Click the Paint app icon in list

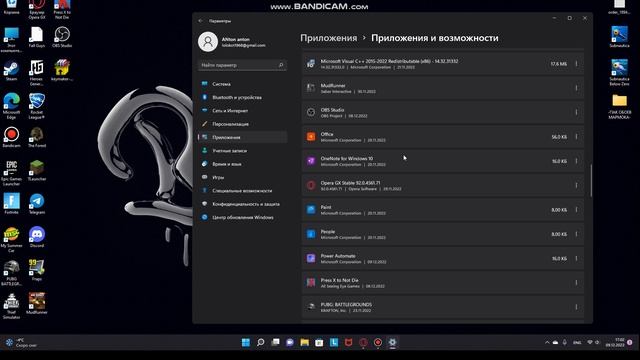click(311, 210)
